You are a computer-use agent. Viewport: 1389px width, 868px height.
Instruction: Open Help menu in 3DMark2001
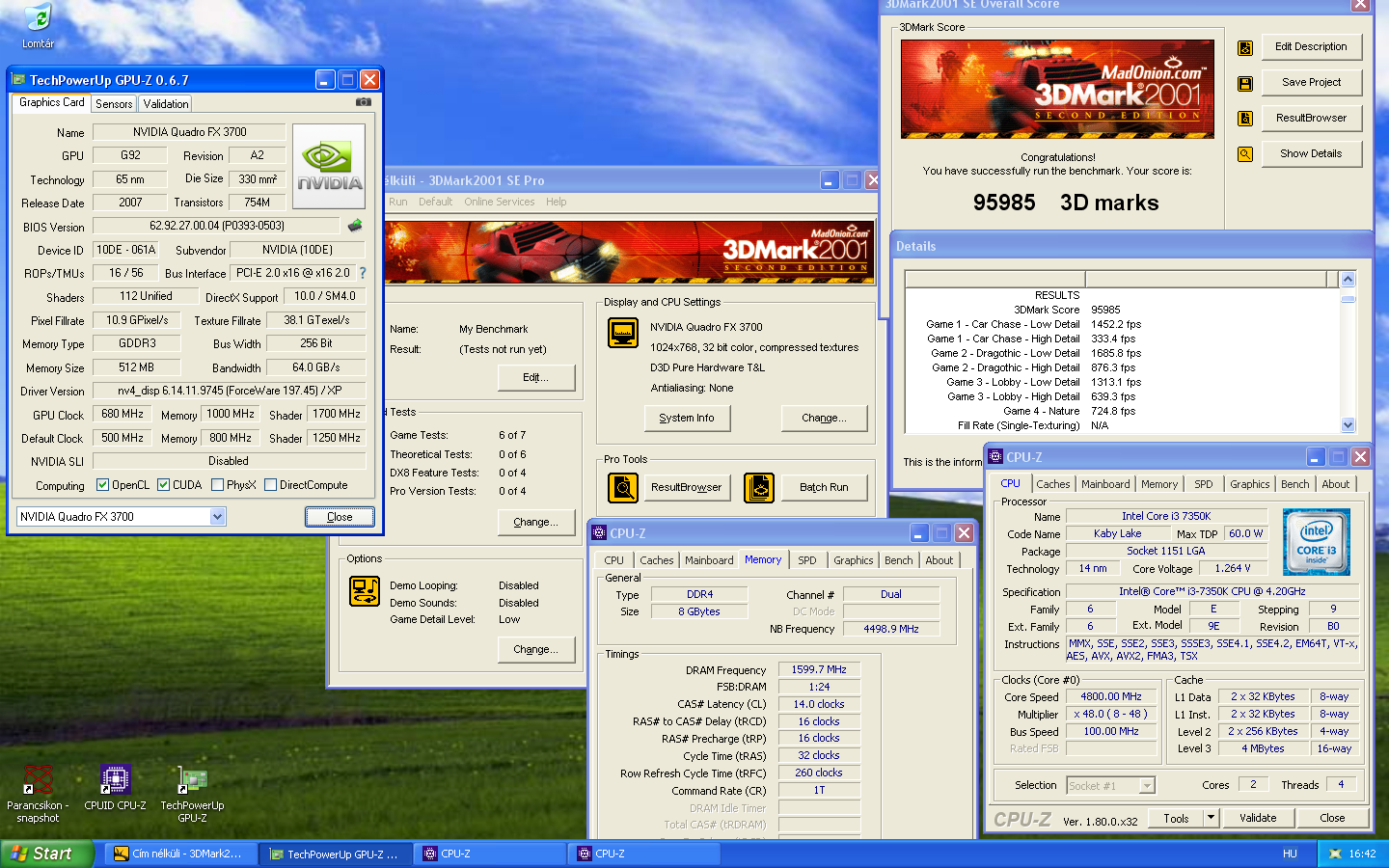pos(556,202)
